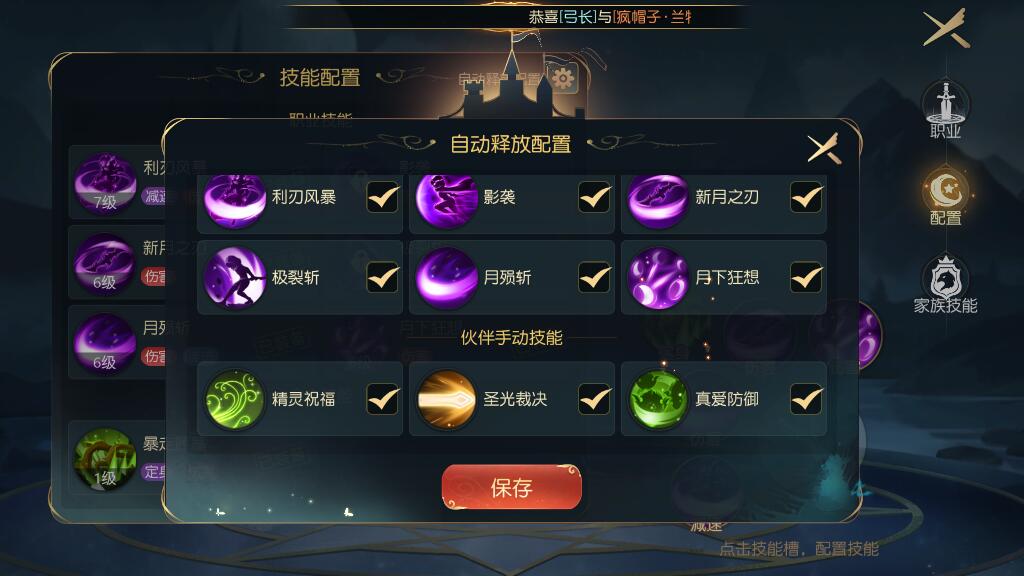Click the 利刃风暴 skill icon in dialog
The height and width of the screenshot is (576, 1024).
tap(234, 200)
